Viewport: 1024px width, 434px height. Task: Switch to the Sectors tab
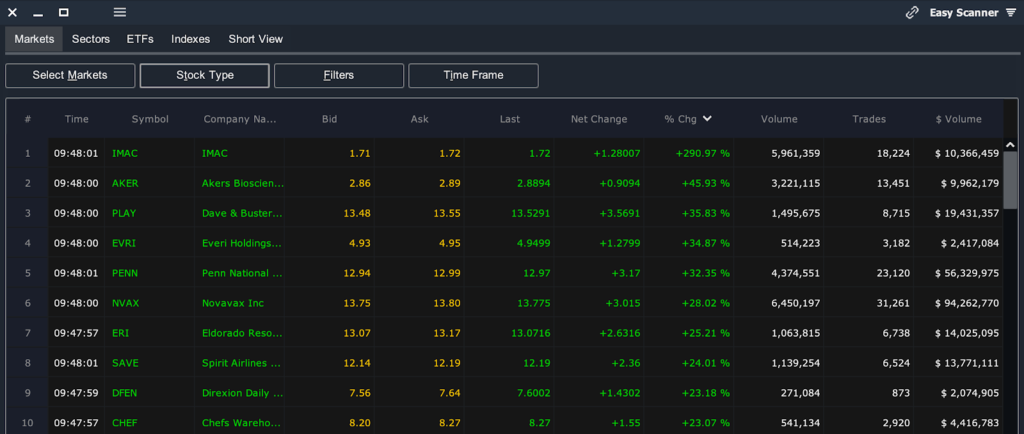(x=91, y=39)
